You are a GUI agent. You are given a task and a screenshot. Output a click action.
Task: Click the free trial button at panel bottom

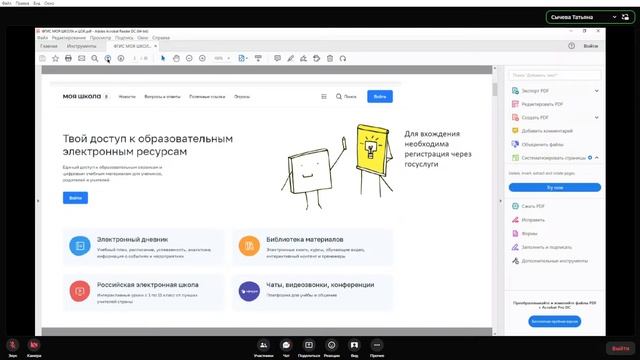point(555,321)
